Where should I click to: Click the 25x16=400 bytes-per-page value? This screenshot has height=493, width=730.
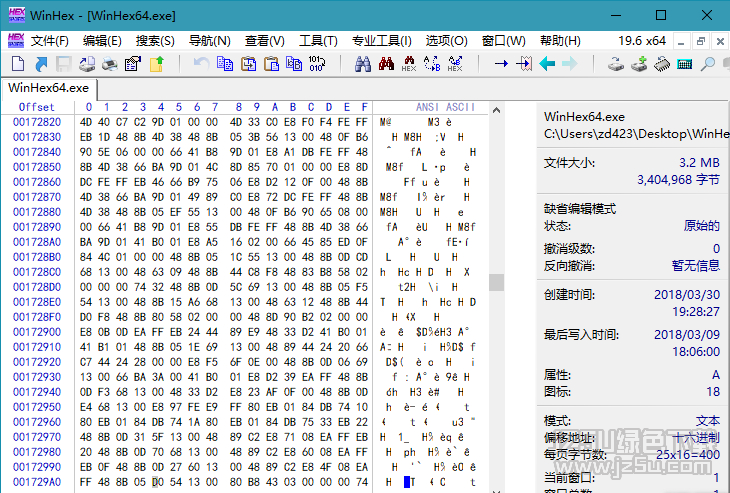pos(688,454)
